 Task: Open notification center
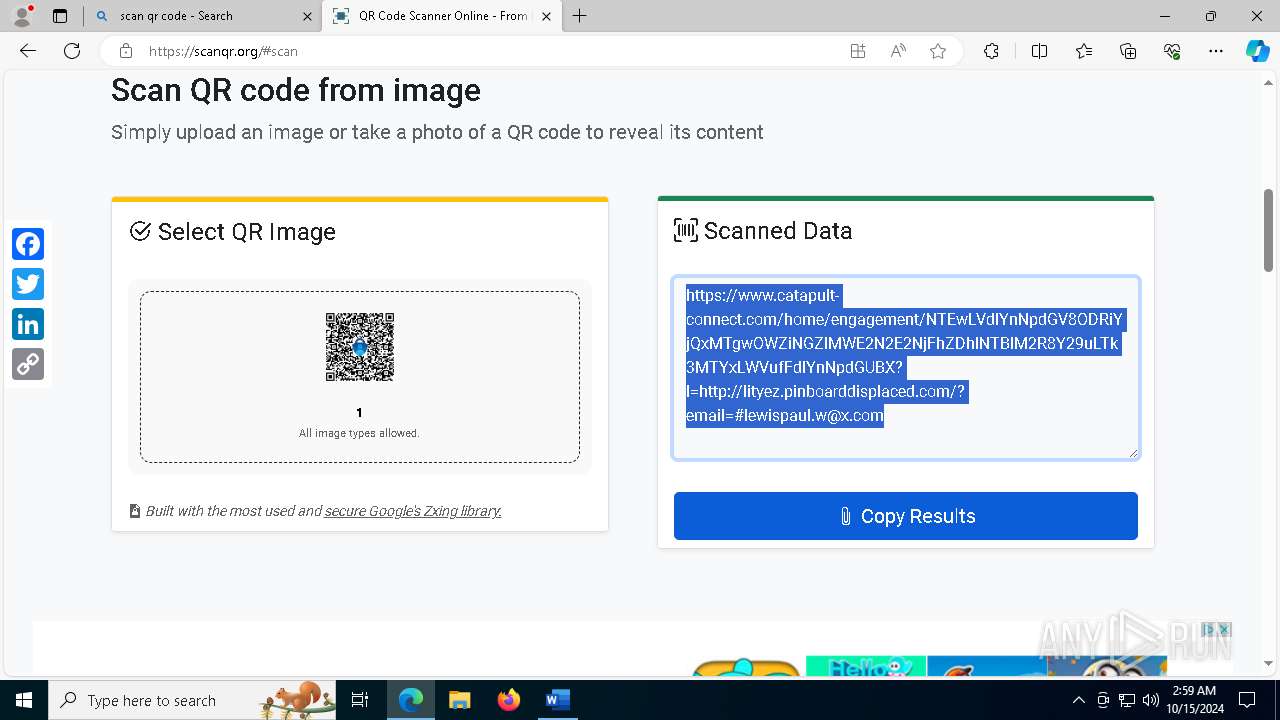pos(1247,700)
